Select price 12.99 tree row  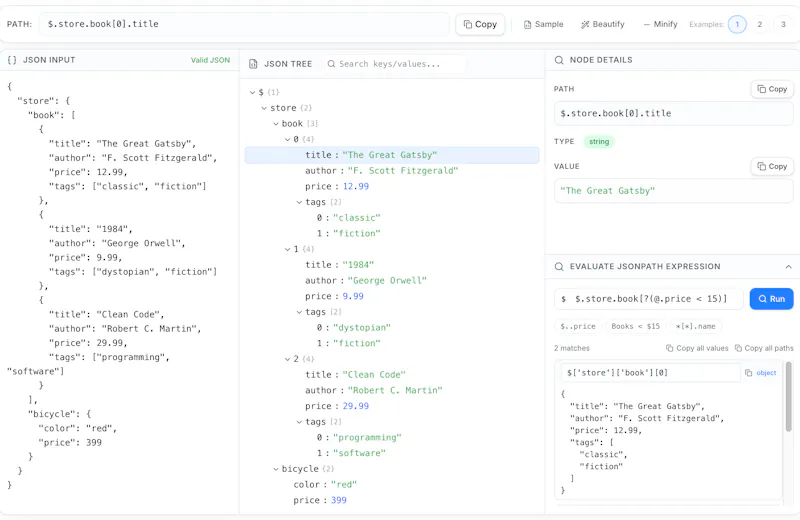point(392,186)
